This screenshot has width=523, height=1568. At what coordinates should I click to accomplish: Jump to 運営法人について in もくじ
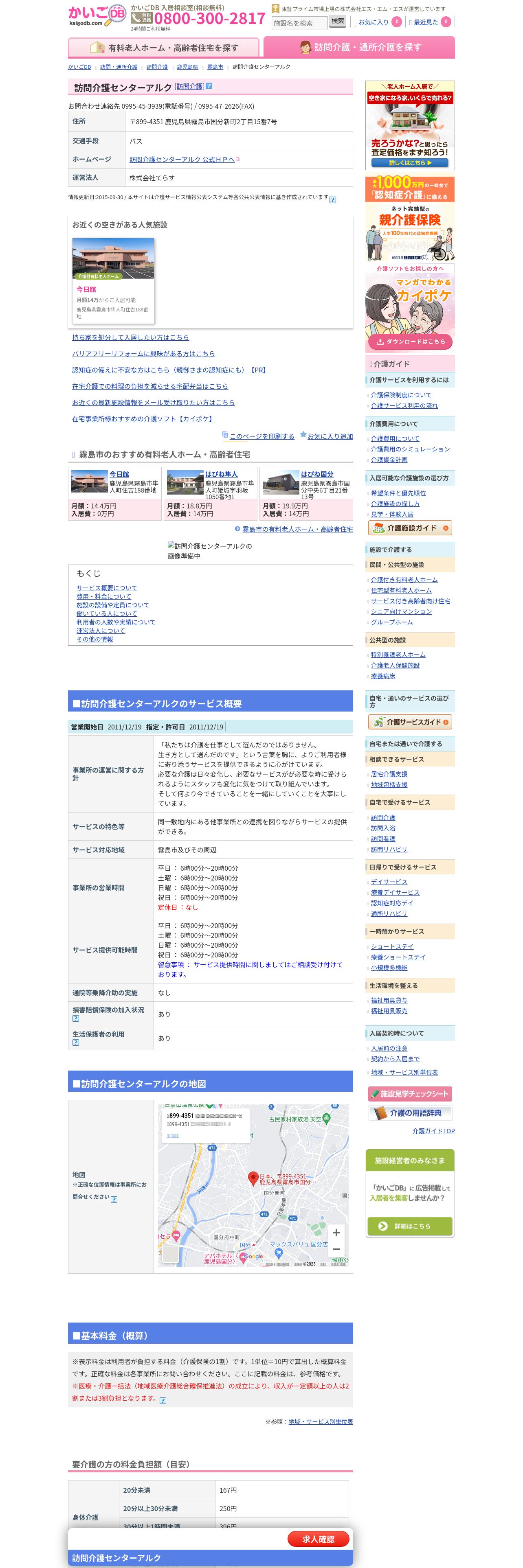point(101,631)
